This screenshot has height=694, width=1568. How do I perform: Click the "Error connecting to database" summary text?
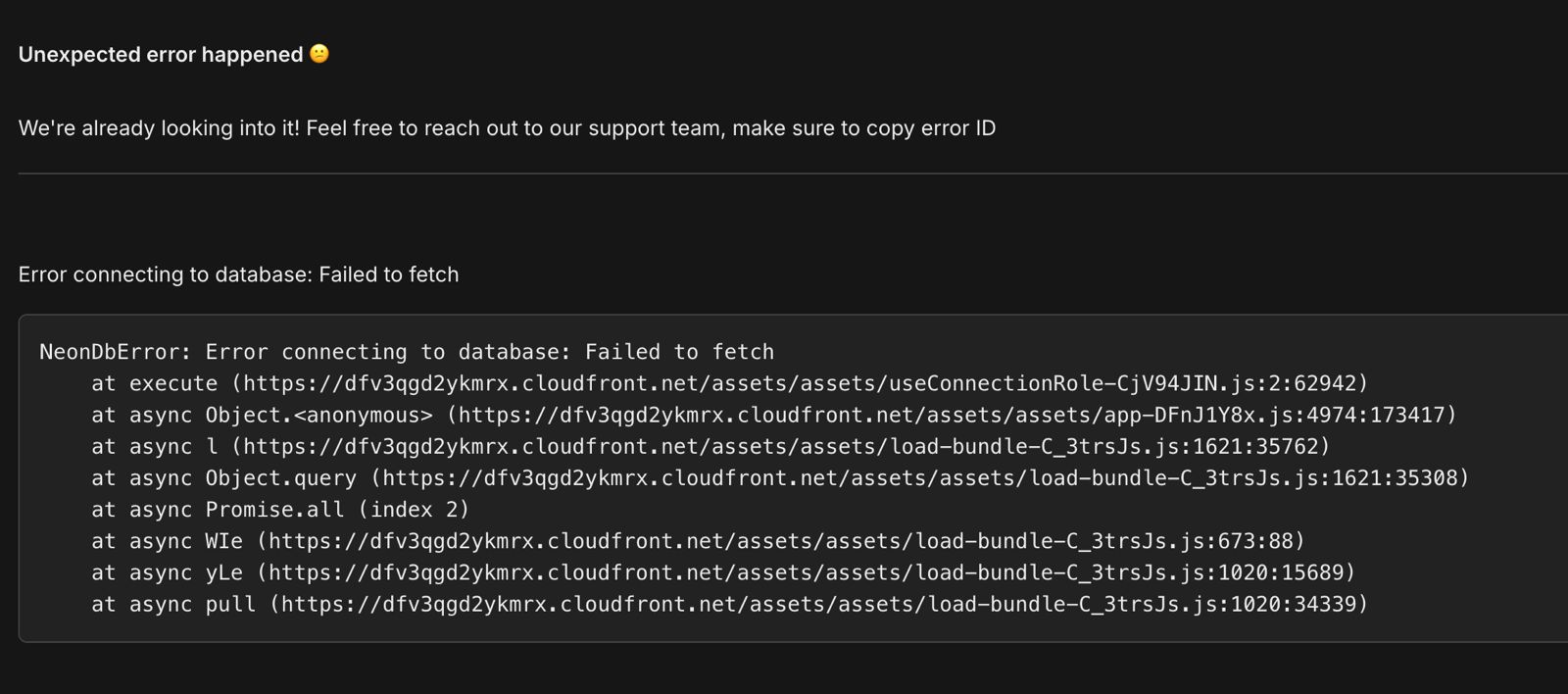coord(238,274)
